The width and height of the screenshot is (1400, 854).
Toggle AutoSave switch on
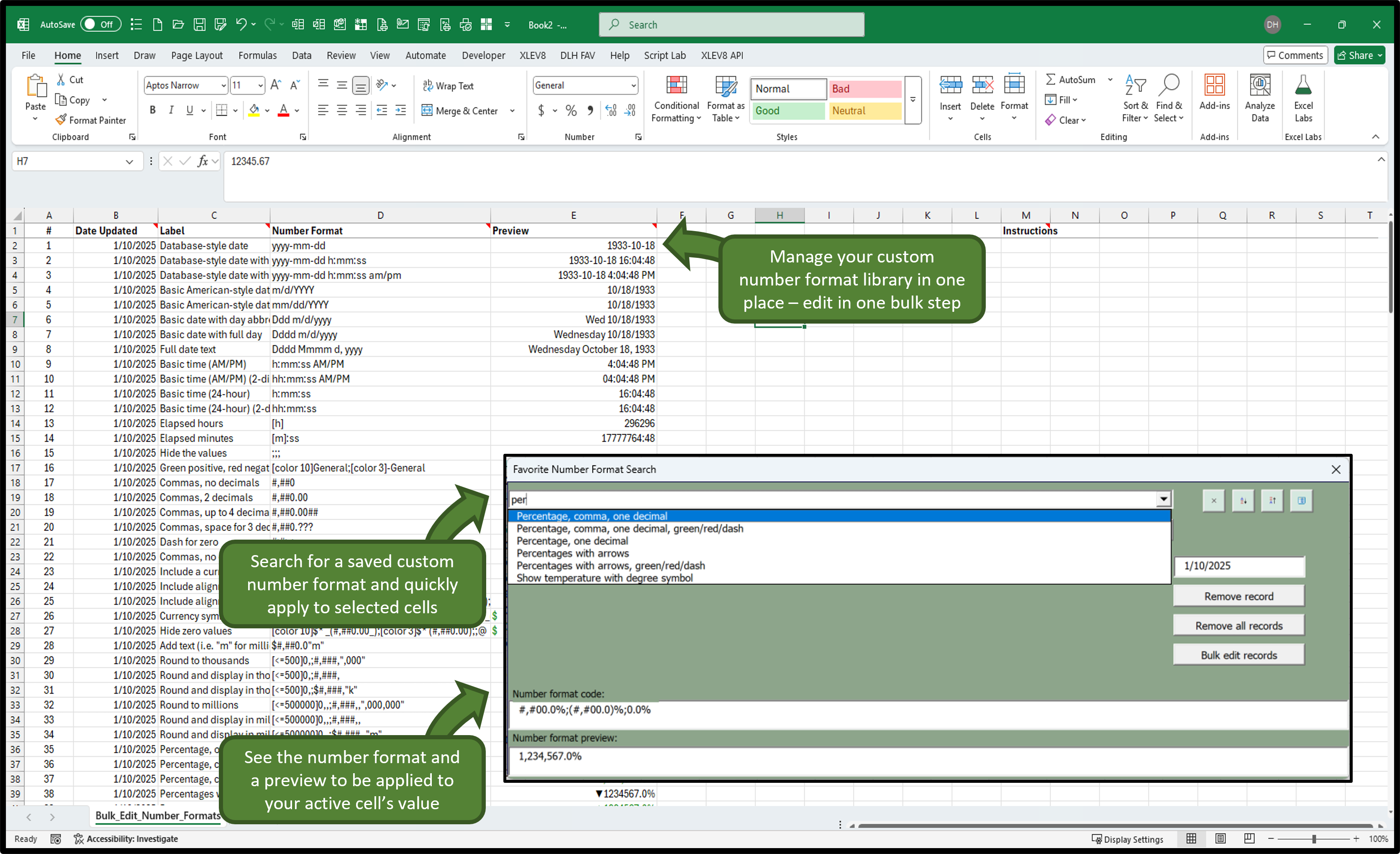coord(100,24)
